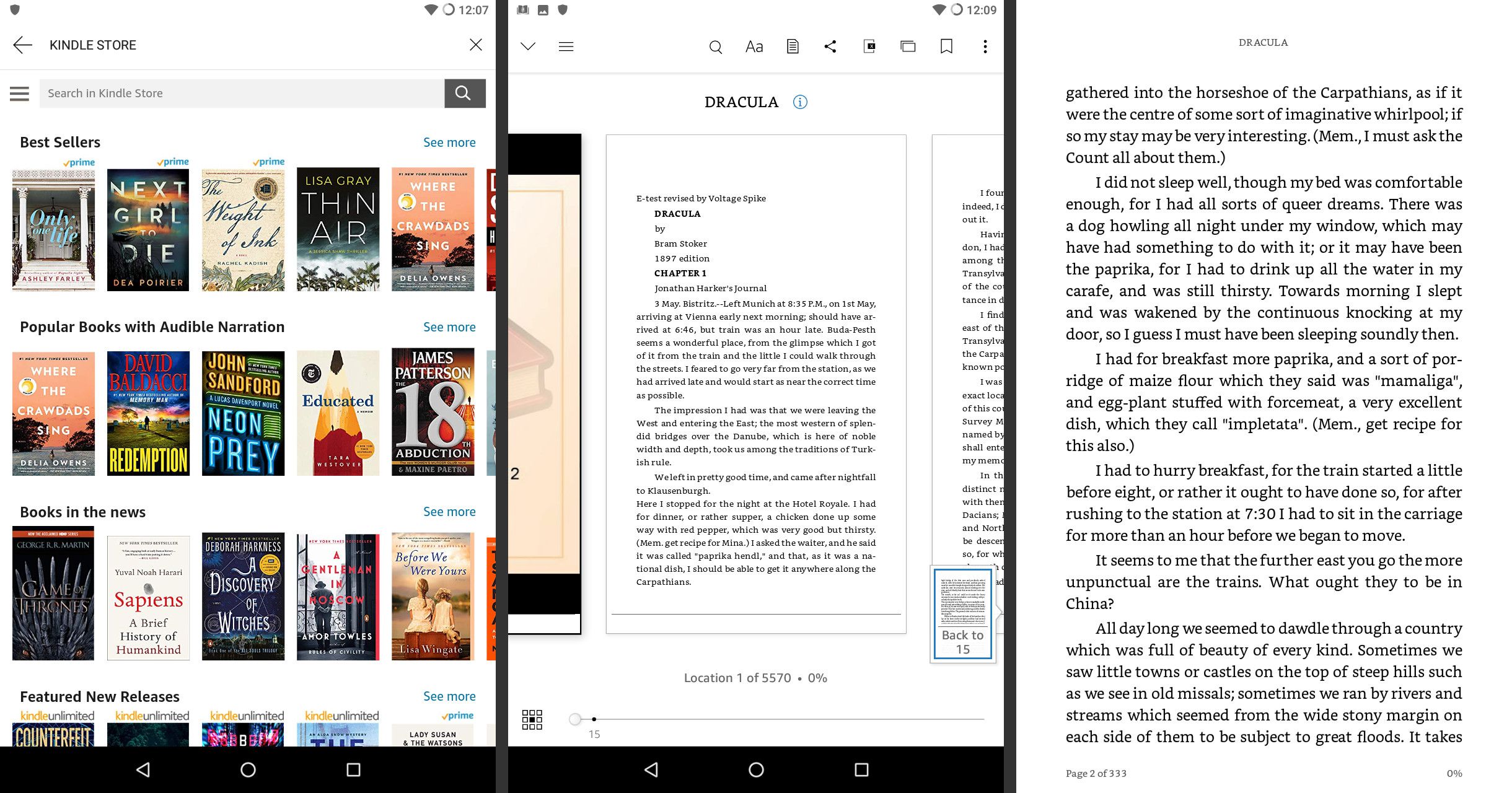Click screenshot icon in Android status bar
Image resolution: width=1512 pixels, height=793 pixels.
click(543, 9)
